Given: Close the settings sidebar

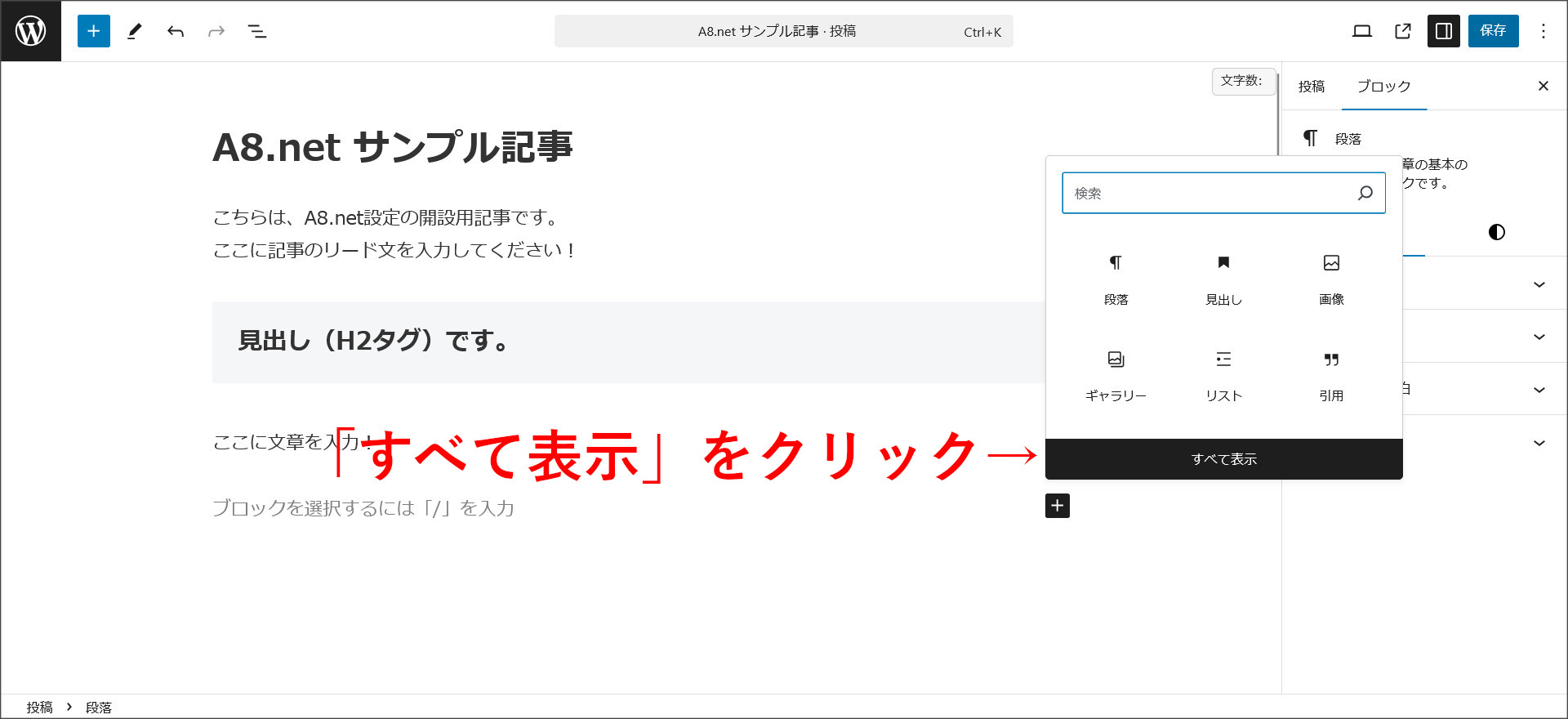Looking at the screenshot, I should (1543, 86).
